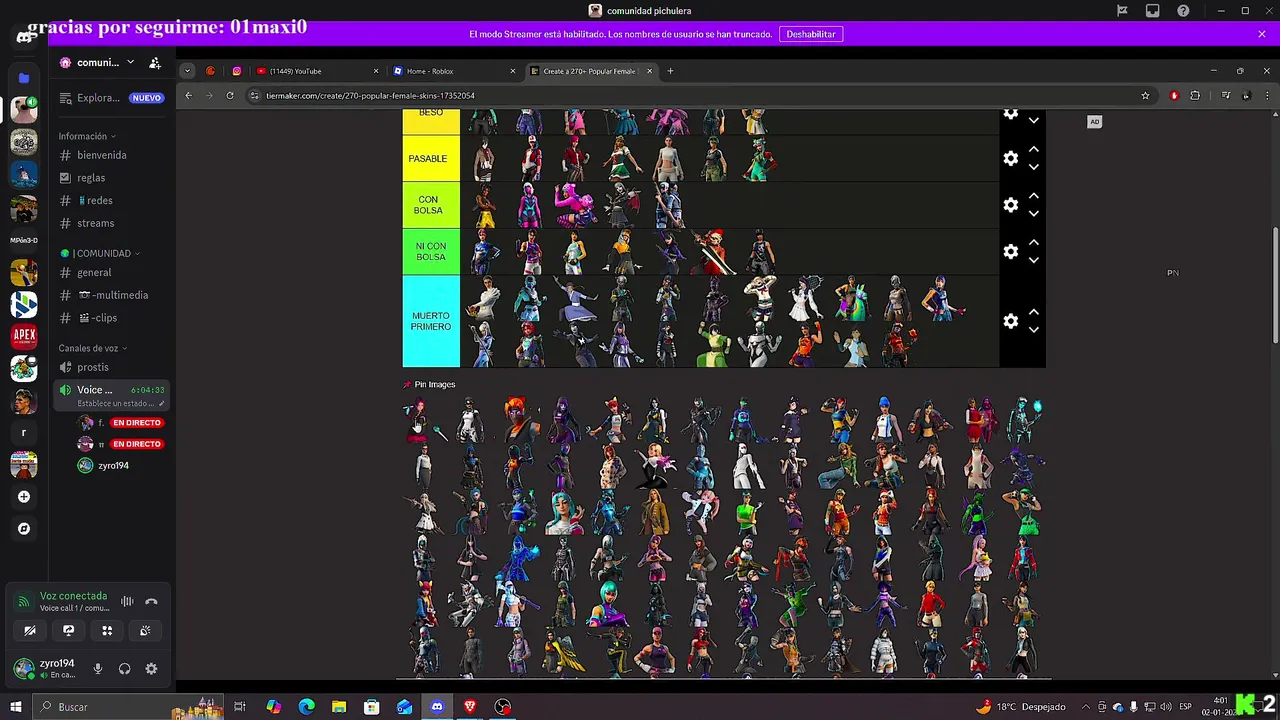Click the Instagram pinned tab

tap(237, 71)
